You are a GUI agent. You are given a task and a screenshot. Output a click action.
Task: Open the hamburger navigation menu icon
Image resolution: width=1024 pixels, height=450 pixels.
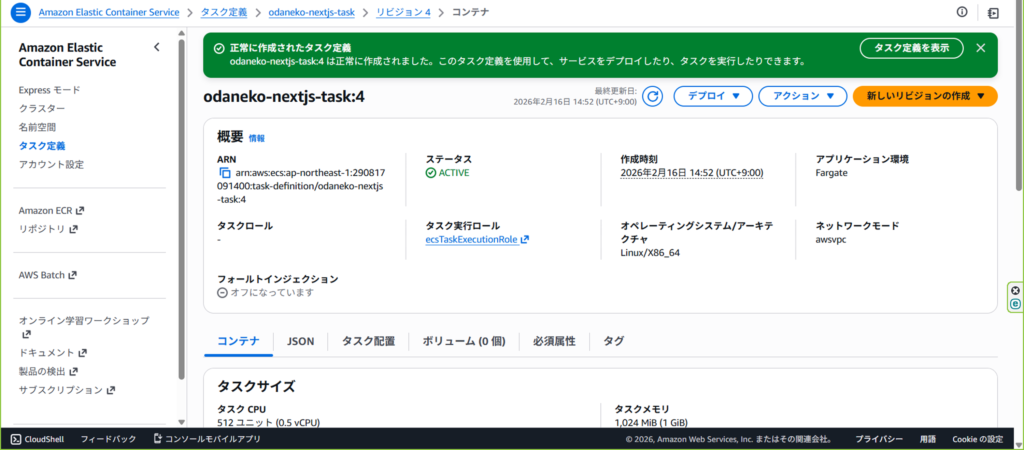19,13
